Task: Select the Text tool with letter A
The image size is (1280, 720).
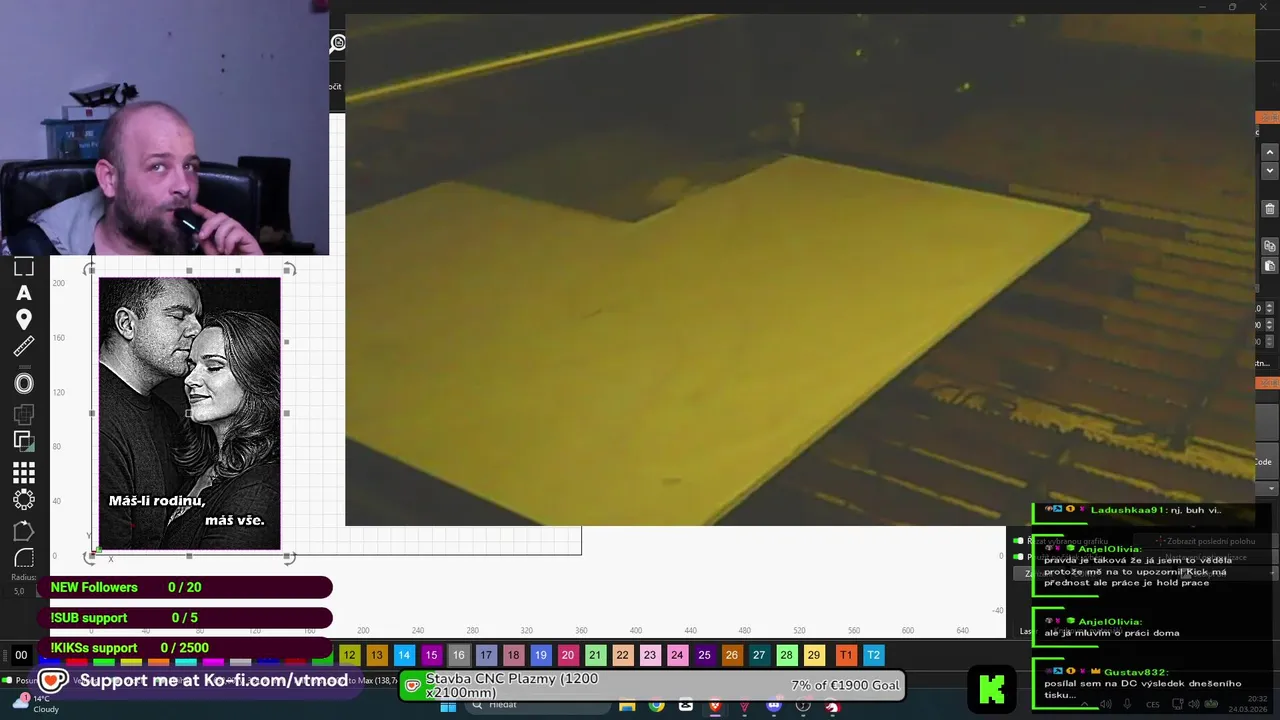Action: coord(24,293)
